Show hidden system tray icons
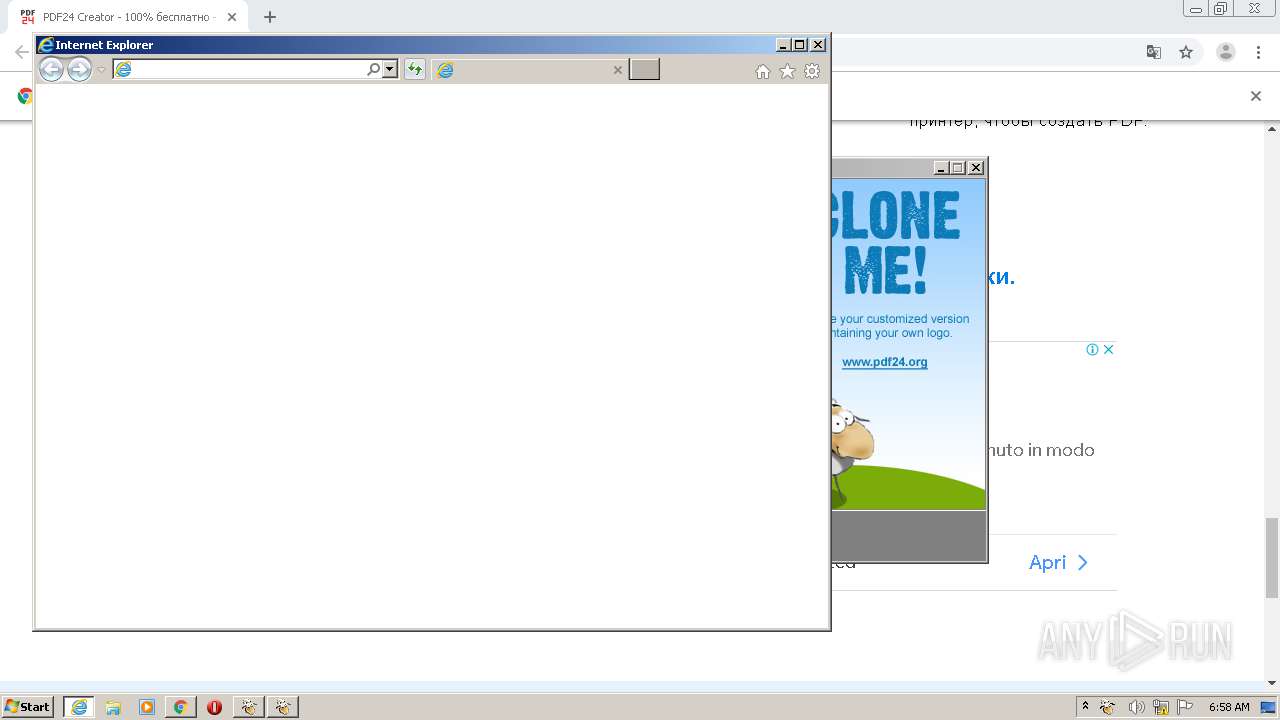Image resolution: width=1280 pixels, height=720 pixels. pyautogui.click(x=1085, y=706)
